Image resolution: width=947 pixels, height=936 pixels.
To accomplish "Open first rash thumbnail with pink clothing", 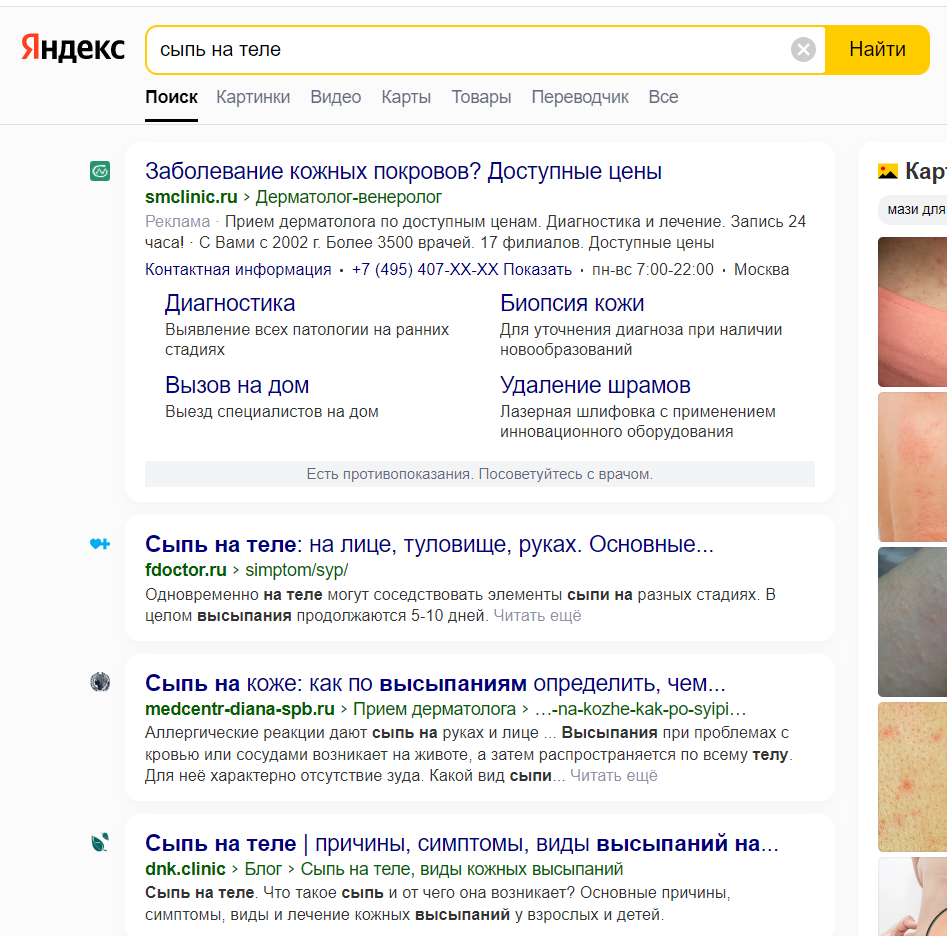I will click(x=913, y=312).
